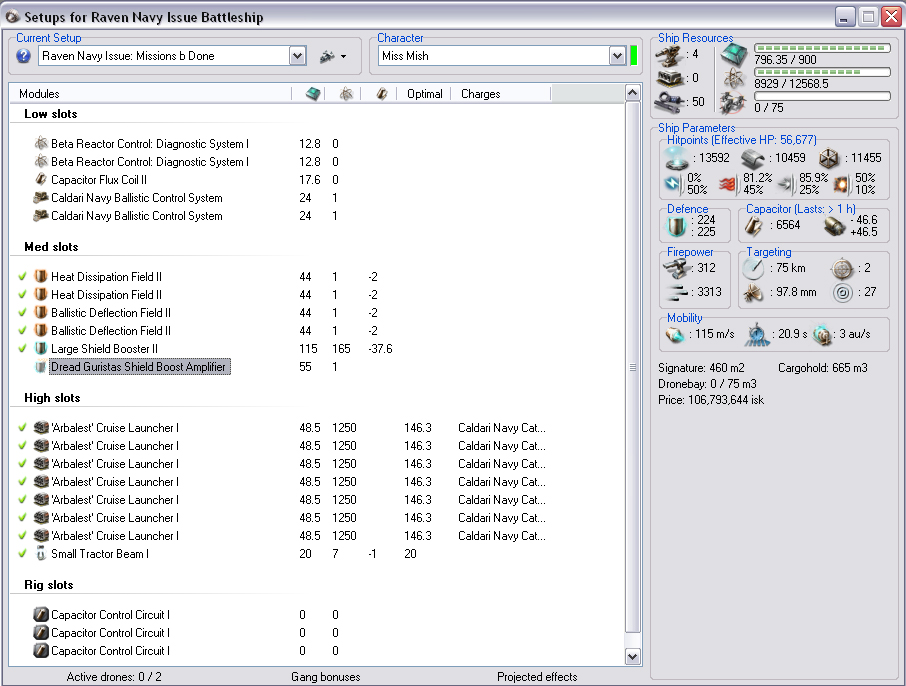The width and height of the screenshot is (906, 686).
Task: Toggle active state of second Ballistic Deflection Field II
Action: pos(22,331)
